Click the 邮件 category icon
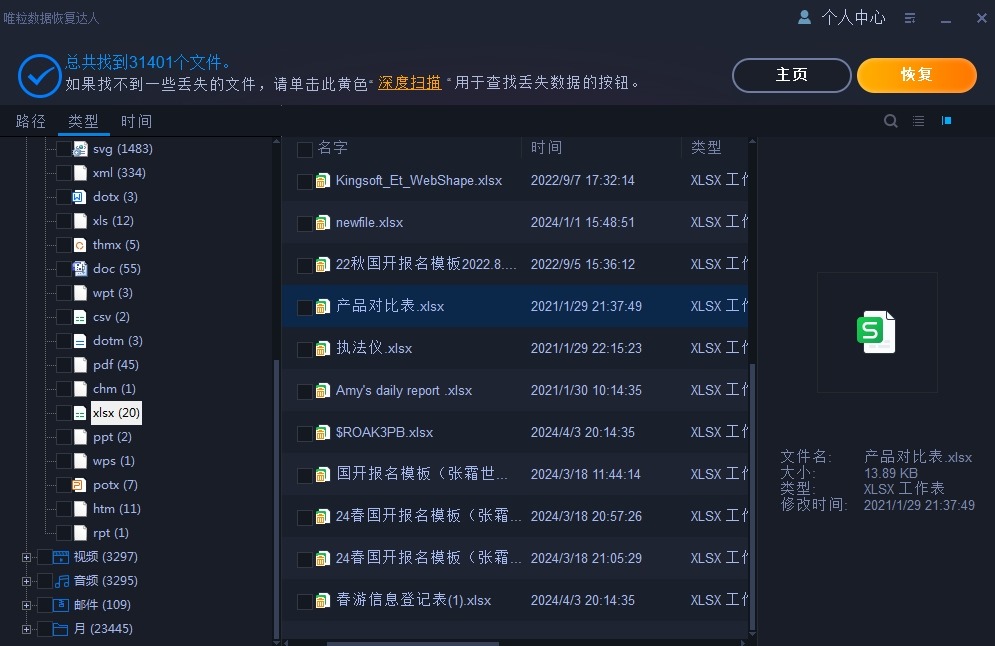 pyautogui.click(x=61, y=605)
